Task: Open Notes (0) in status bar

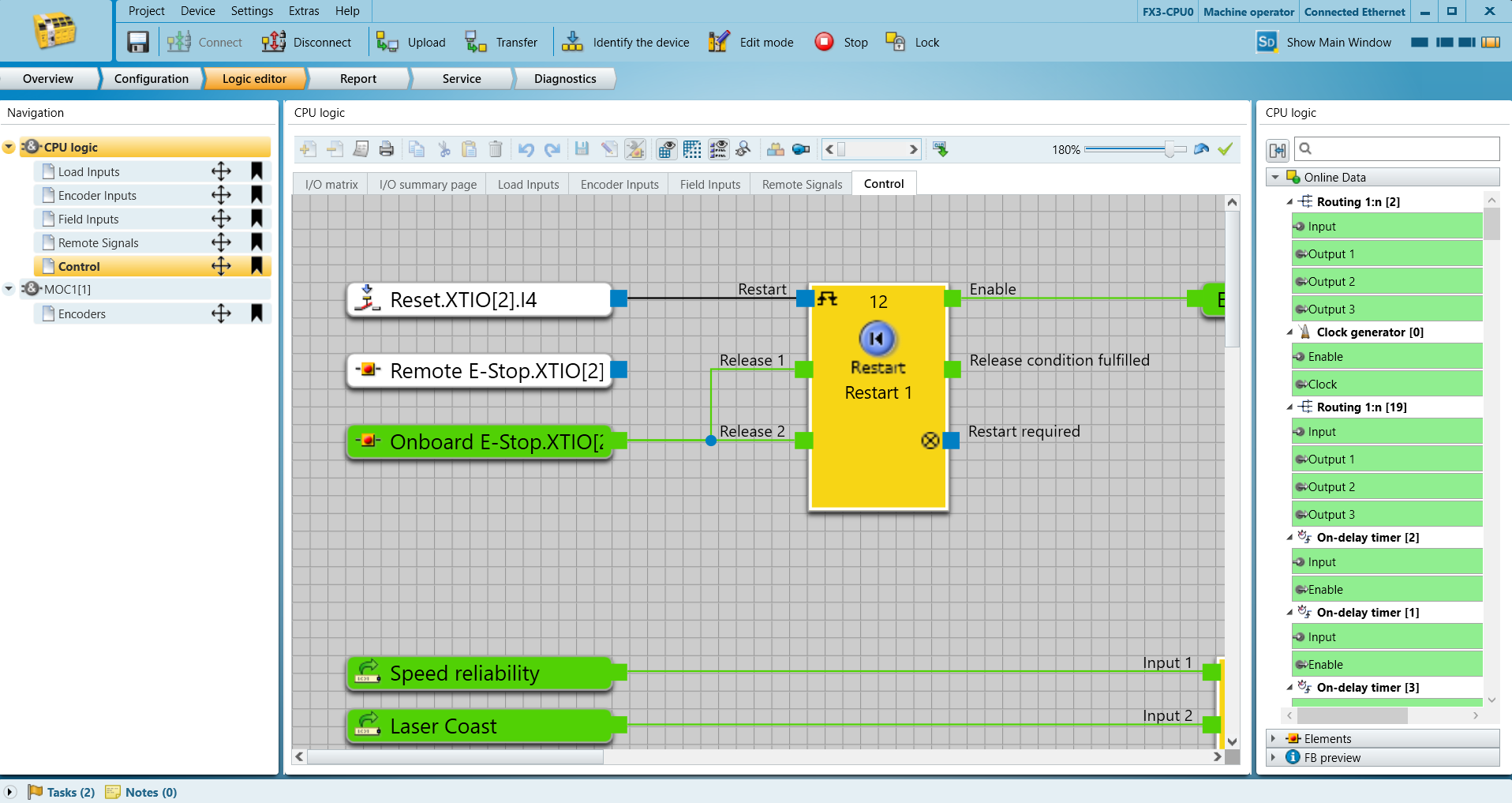Action: click(x=141, y=792)
